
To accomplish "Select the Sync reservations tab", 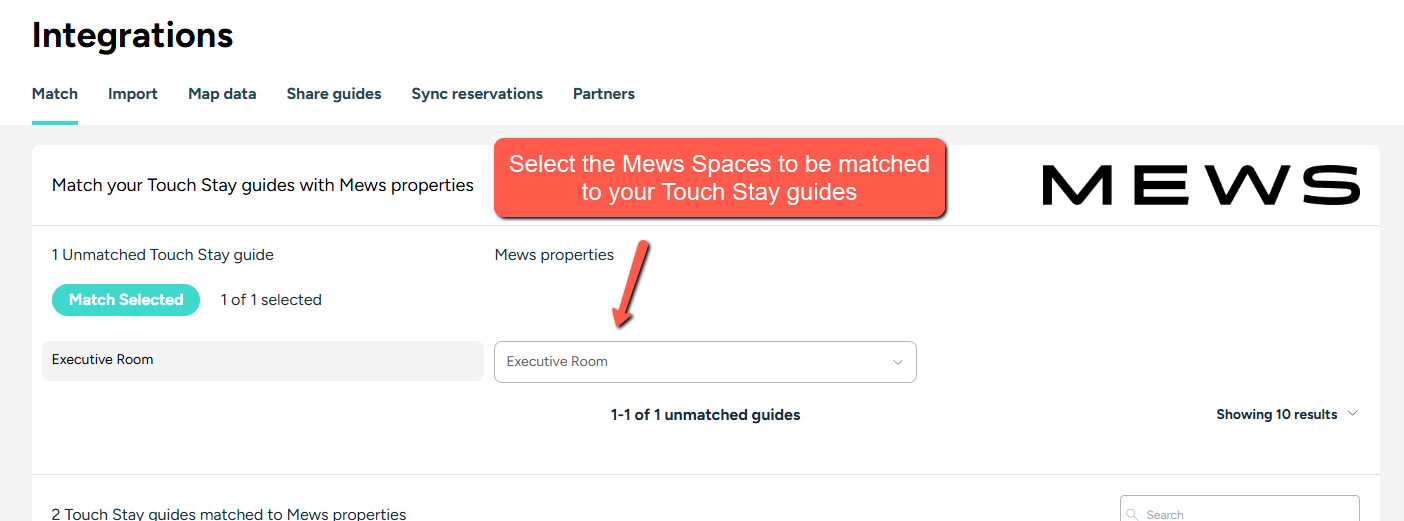I will (x=477, y=94).
